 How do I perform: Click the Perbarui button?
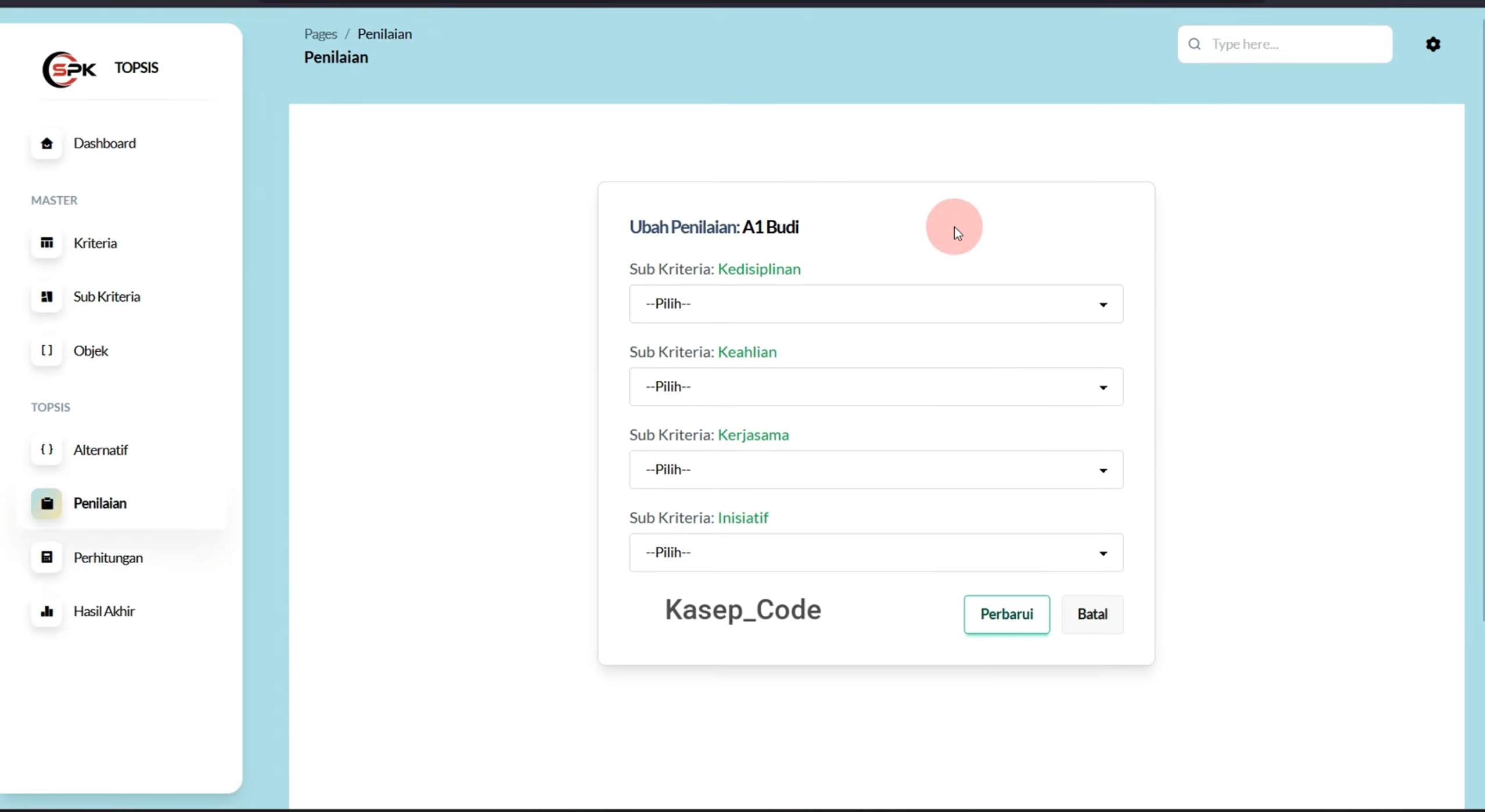click(1006, 614)
